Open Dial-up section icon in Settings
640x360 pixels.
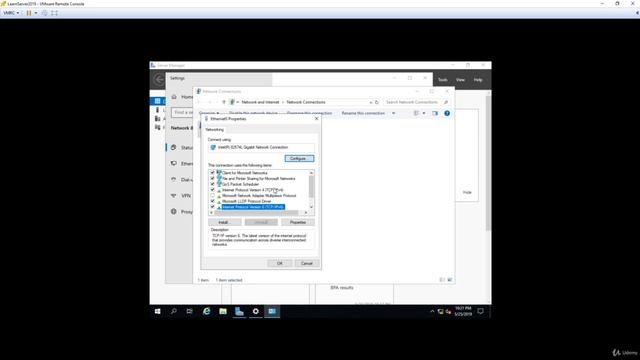click(x=173, y=179)
